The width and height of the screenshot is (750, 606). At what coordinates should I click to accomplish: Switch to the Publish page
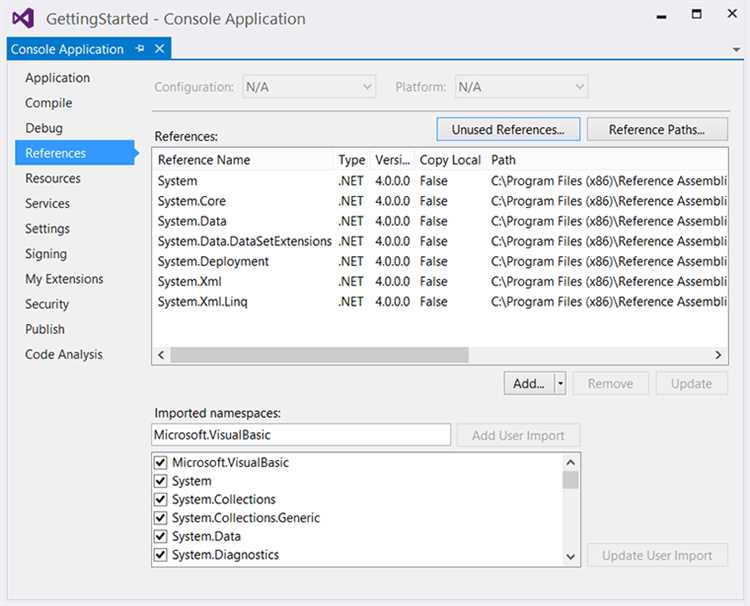44,329
